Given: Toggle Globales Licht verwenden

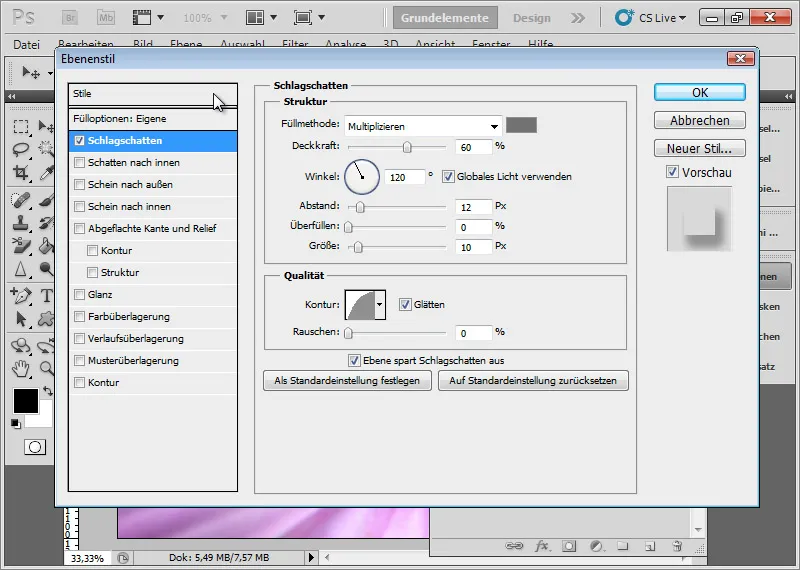Looking at the screenshot, I should click(x=448, y=177).
